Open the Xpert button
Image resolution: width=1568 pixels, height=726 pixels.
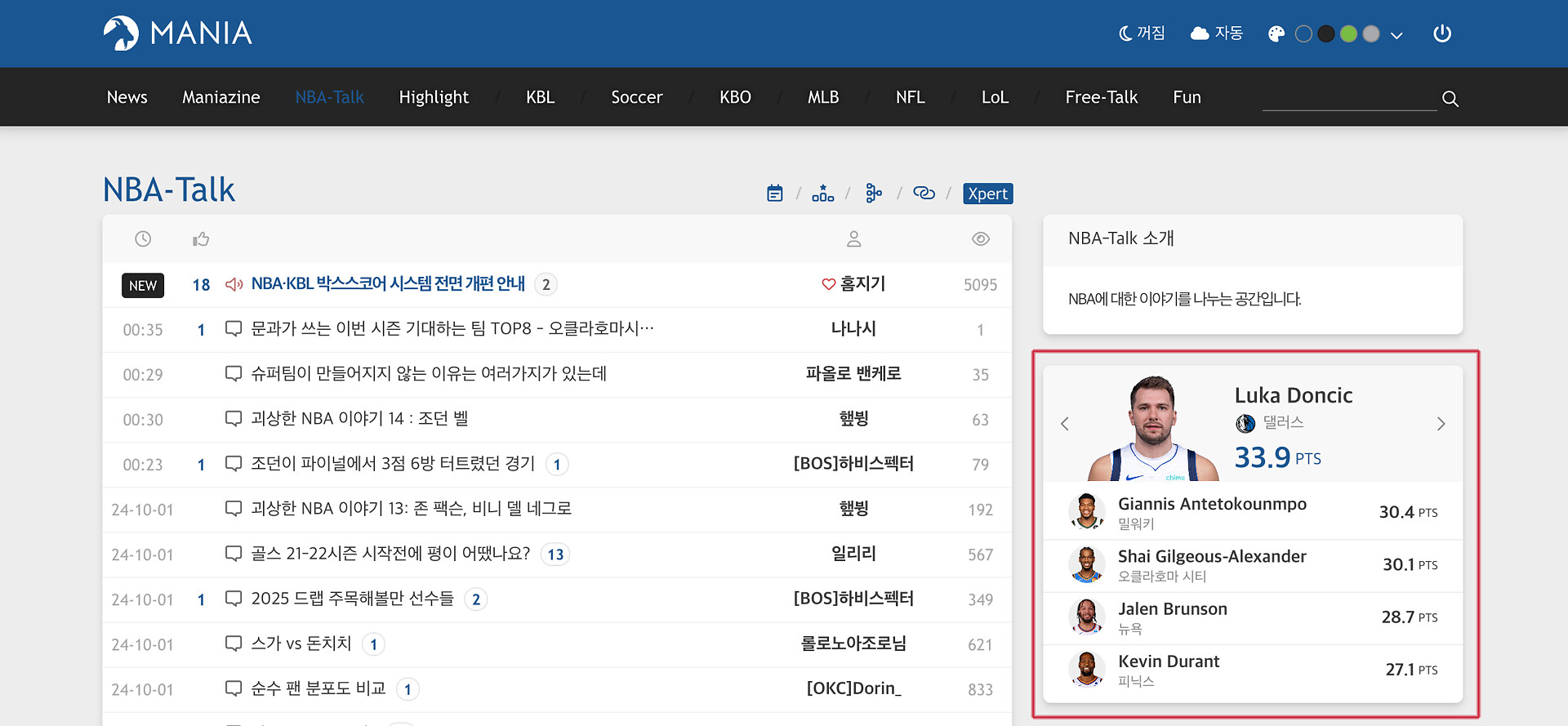click(987, 194)
